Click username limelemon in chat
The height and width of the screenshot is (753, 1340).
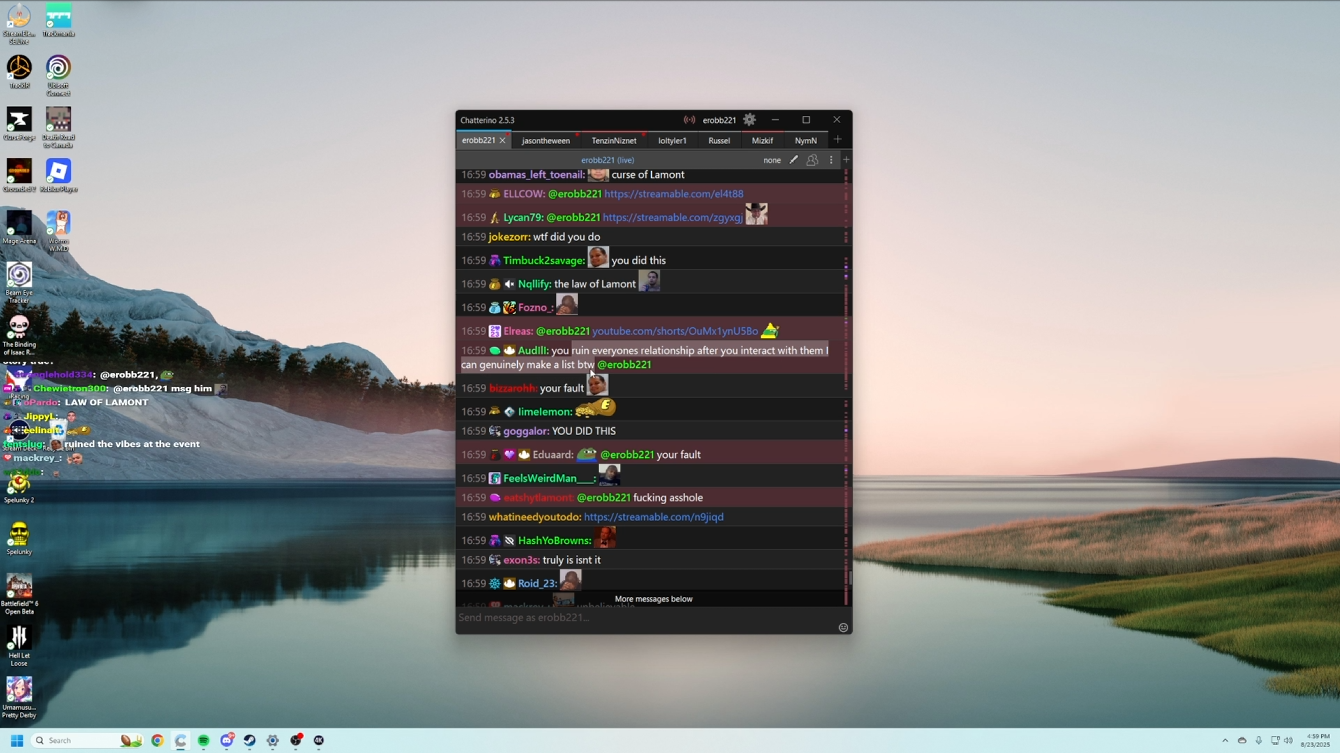point(545,412)
